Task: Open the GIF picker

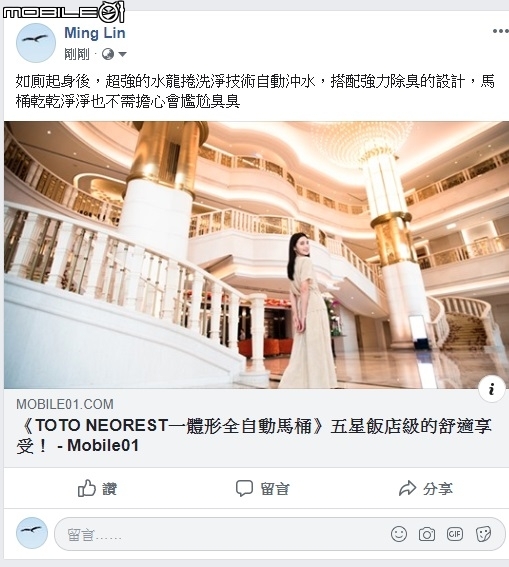Action: (455, 534)
